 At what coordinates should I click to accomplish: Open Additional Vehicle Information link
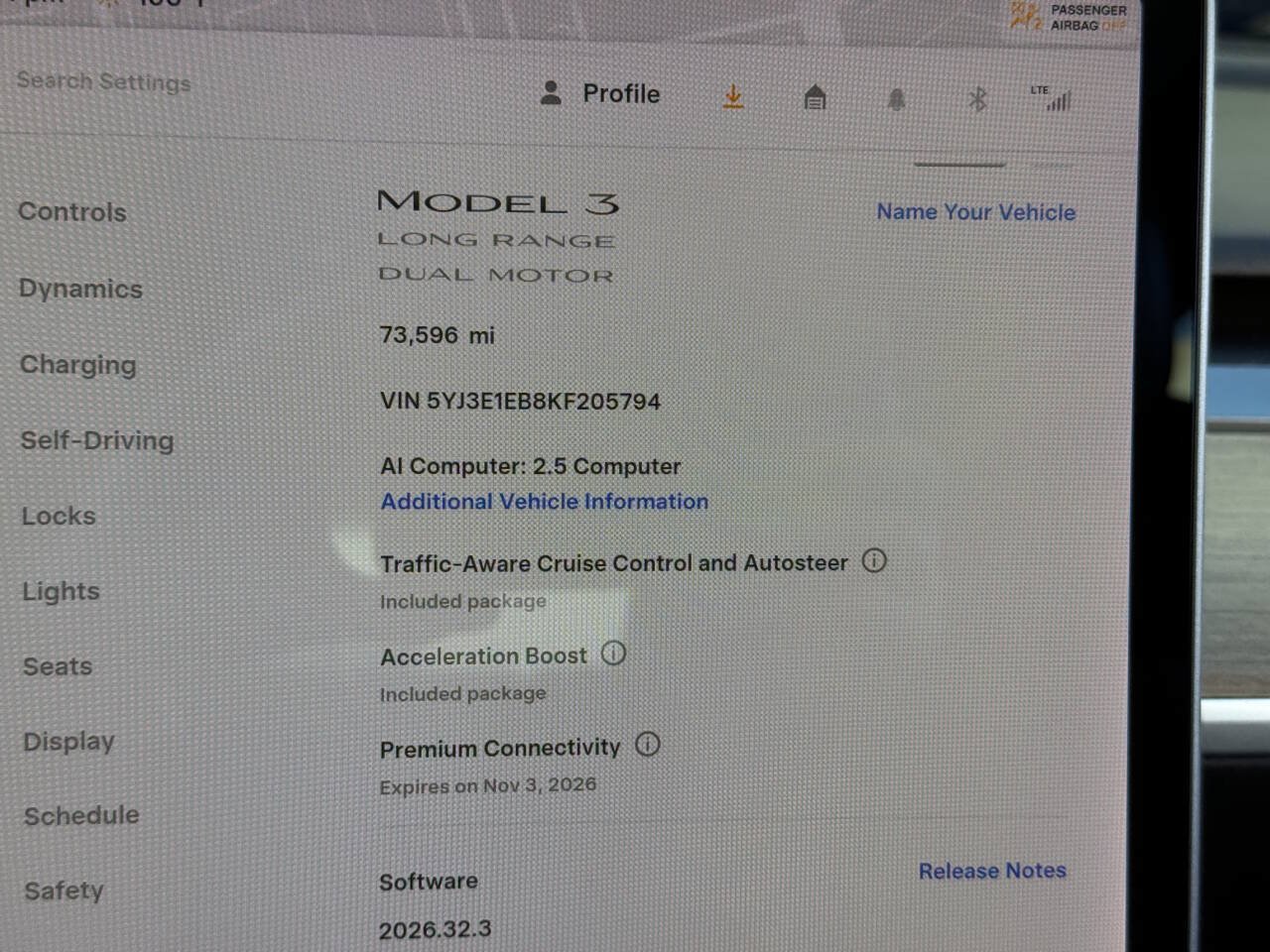coord(545,502)
